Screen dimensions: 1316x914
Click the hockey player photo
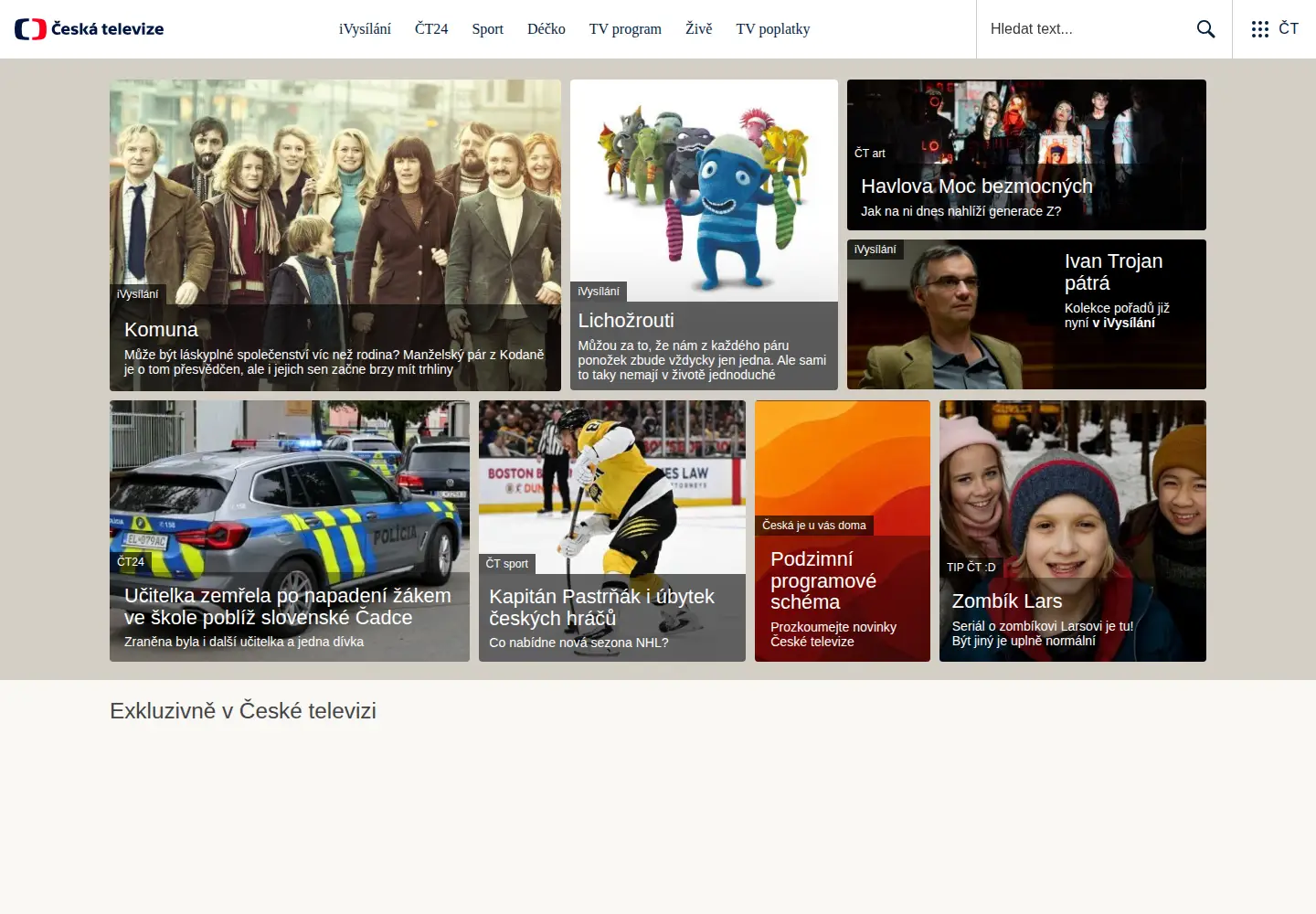[612, 487]
